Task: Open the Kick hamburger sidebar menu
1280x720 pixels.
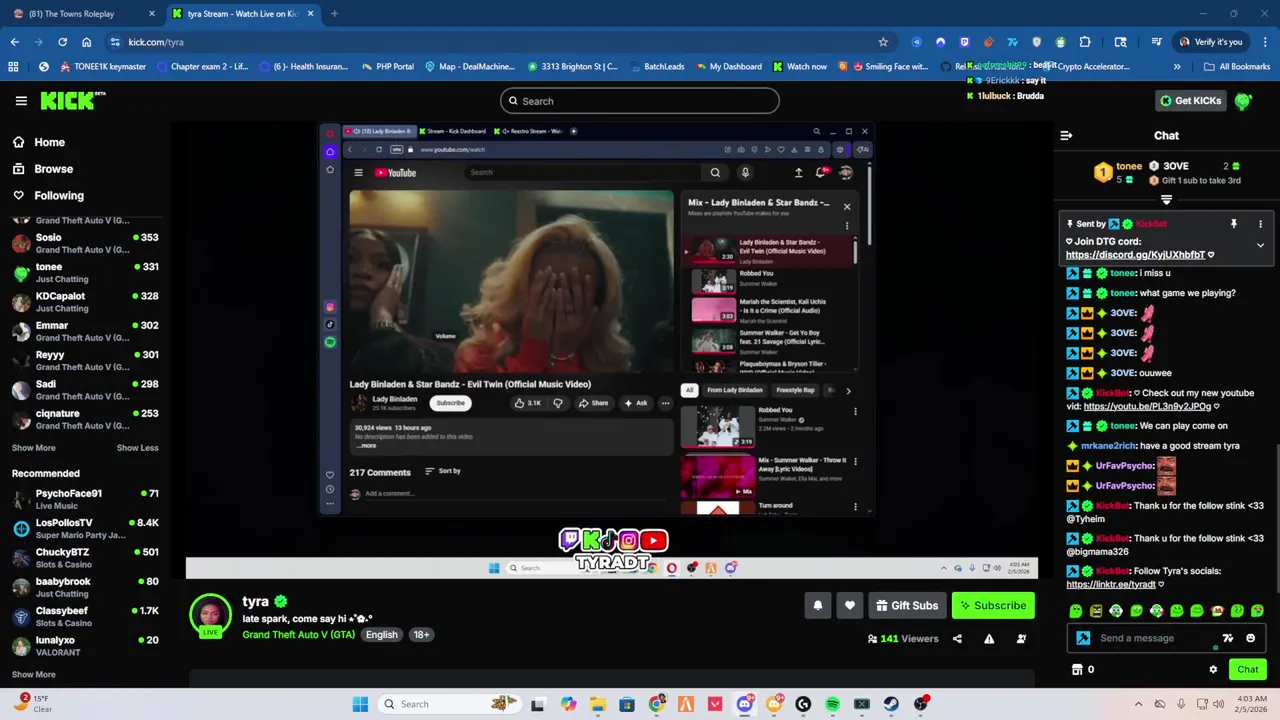Action: 21,101
